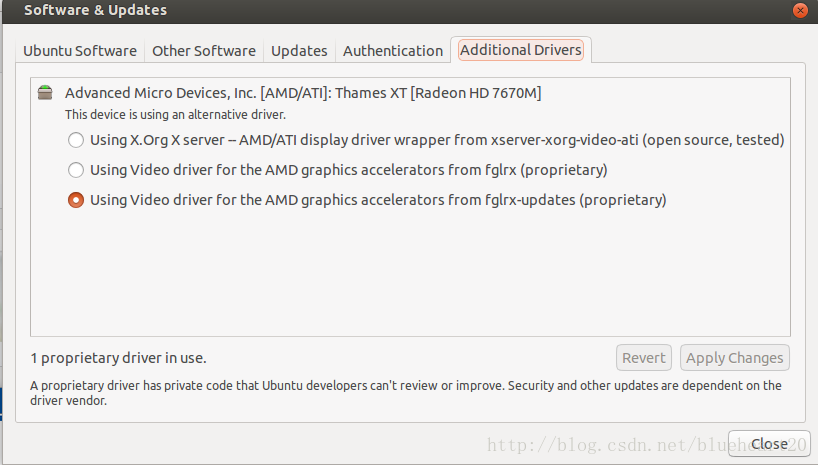
Task: Click the '1 proprietary driver in use.' status text
Action: (x=118, y=358)
